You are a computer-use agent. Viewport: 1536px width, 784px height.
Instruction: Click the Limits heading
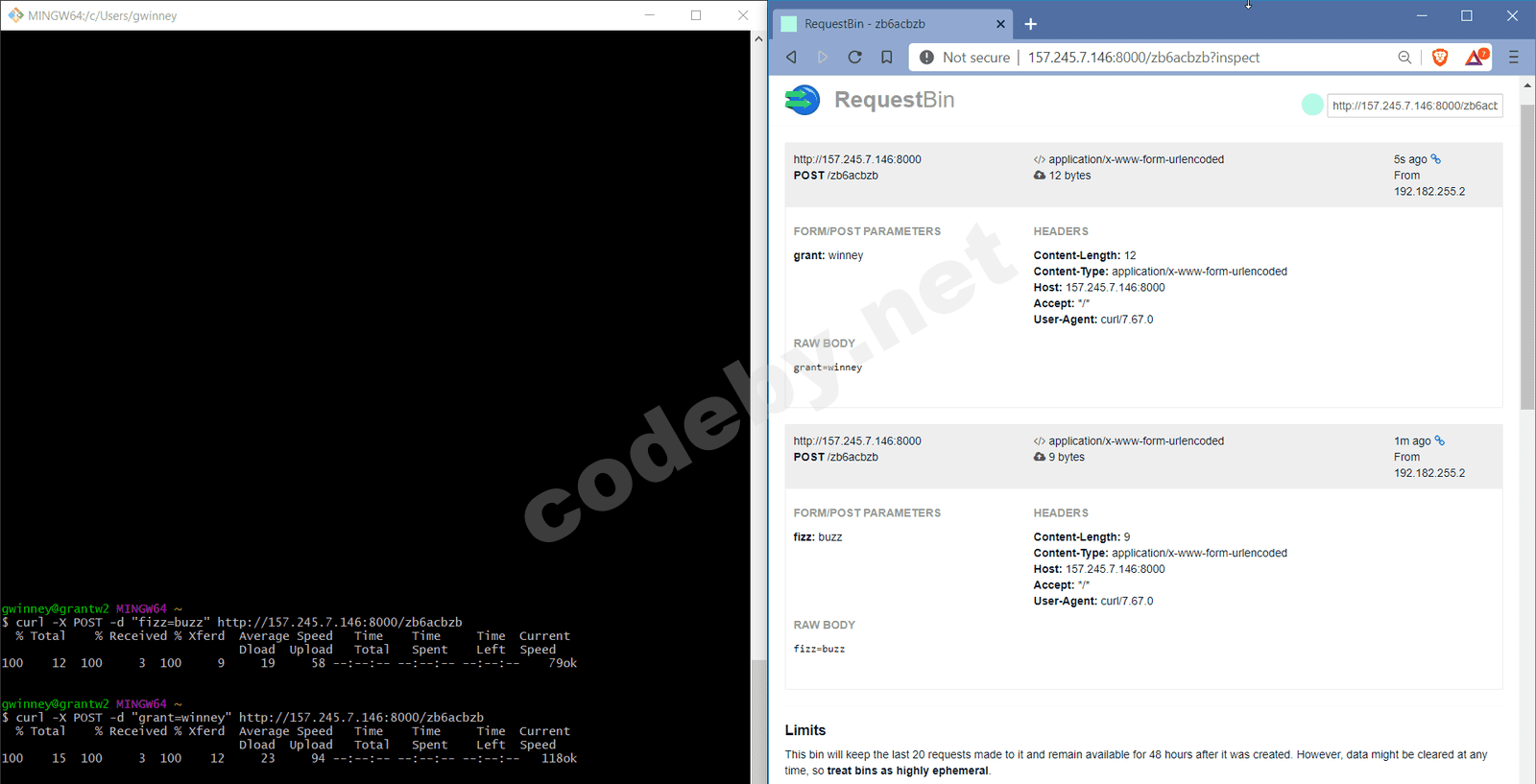click(805, 730)
